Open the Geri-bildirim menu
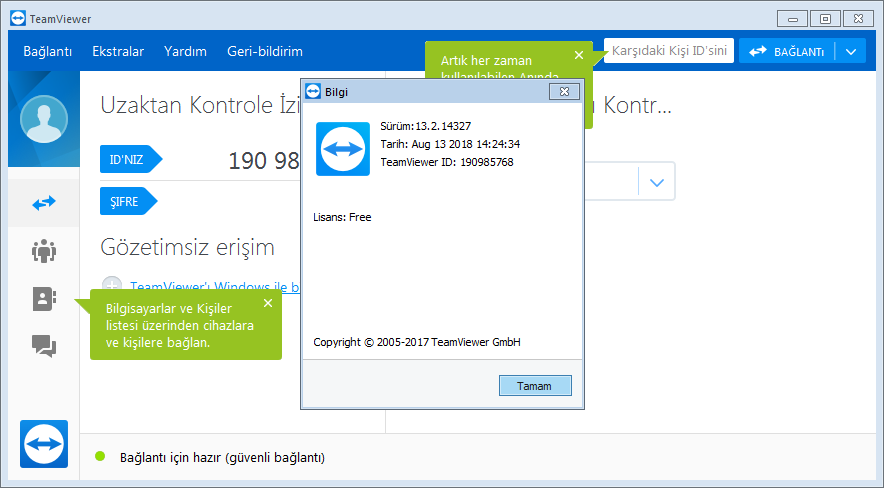The height and width of the screenshot is (488, 884). [264, 51]
